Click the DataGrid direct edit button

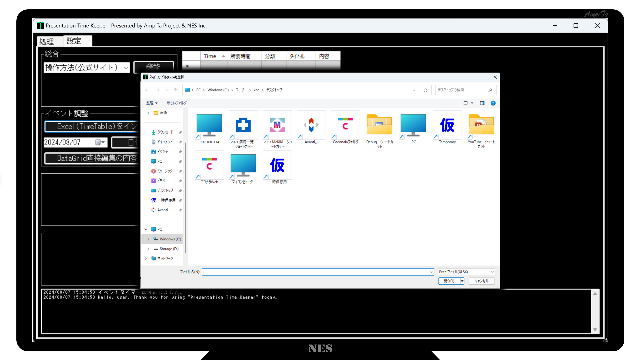[92, 158]
